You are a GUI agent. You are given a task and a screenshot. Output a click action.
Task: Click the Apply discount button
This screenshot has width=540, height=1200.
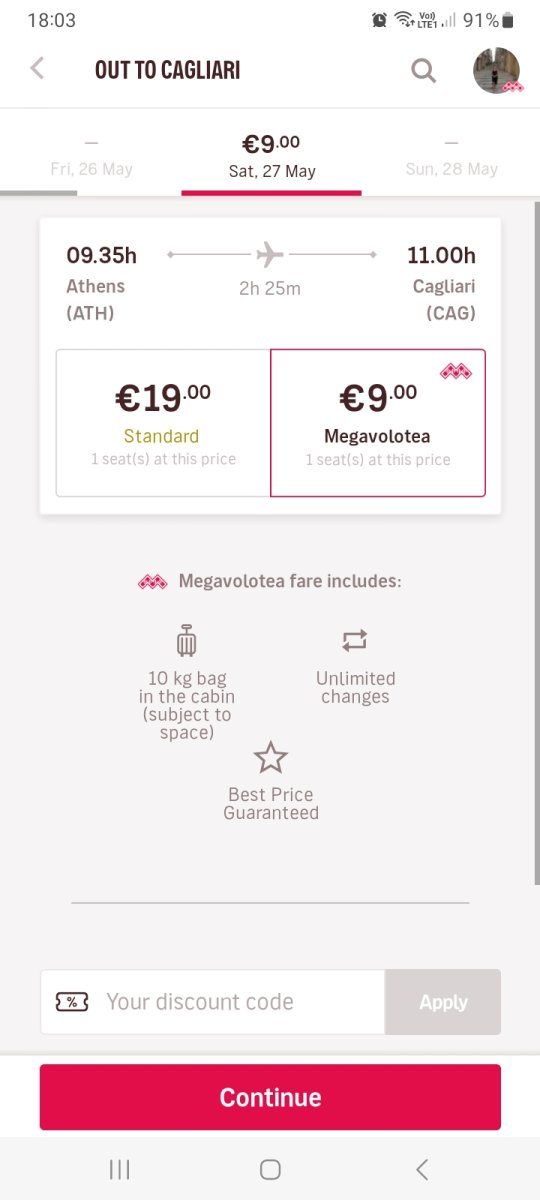coord(443,1002)
